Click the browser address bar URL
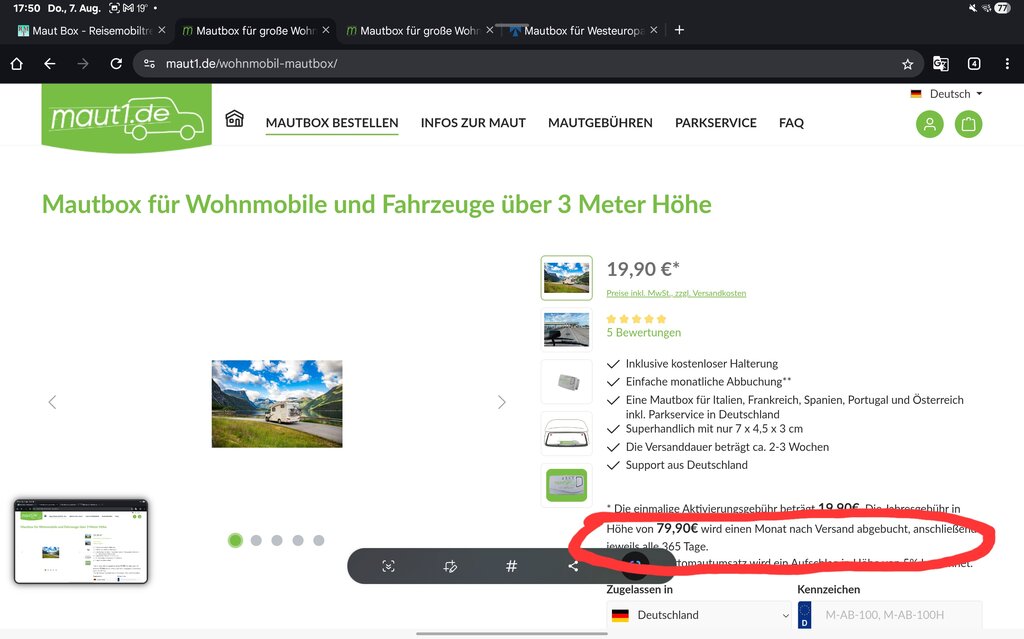 (x=251, y=64)
